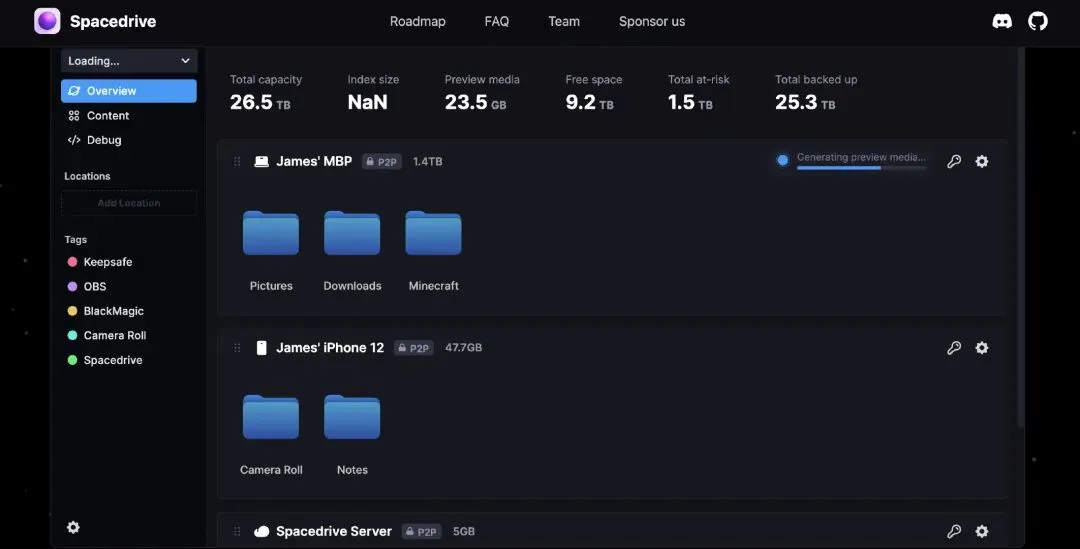The image size is (1080, 549).
Task: Select the Camera Roll tag in sidebar
Action: [107, 335]
